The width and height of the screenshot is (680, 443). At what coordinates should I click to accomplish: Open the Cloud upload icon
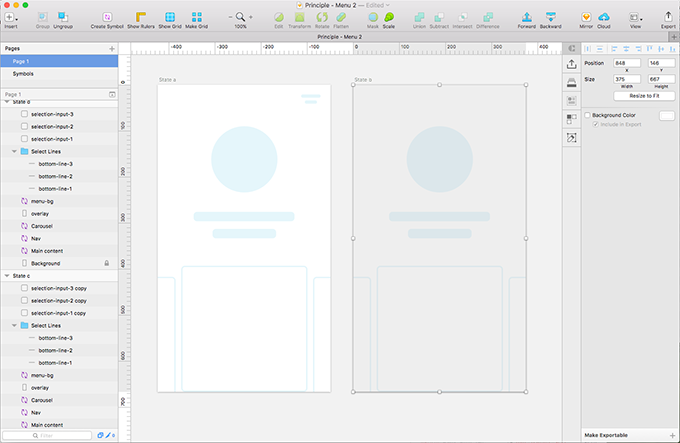[603, 17]
